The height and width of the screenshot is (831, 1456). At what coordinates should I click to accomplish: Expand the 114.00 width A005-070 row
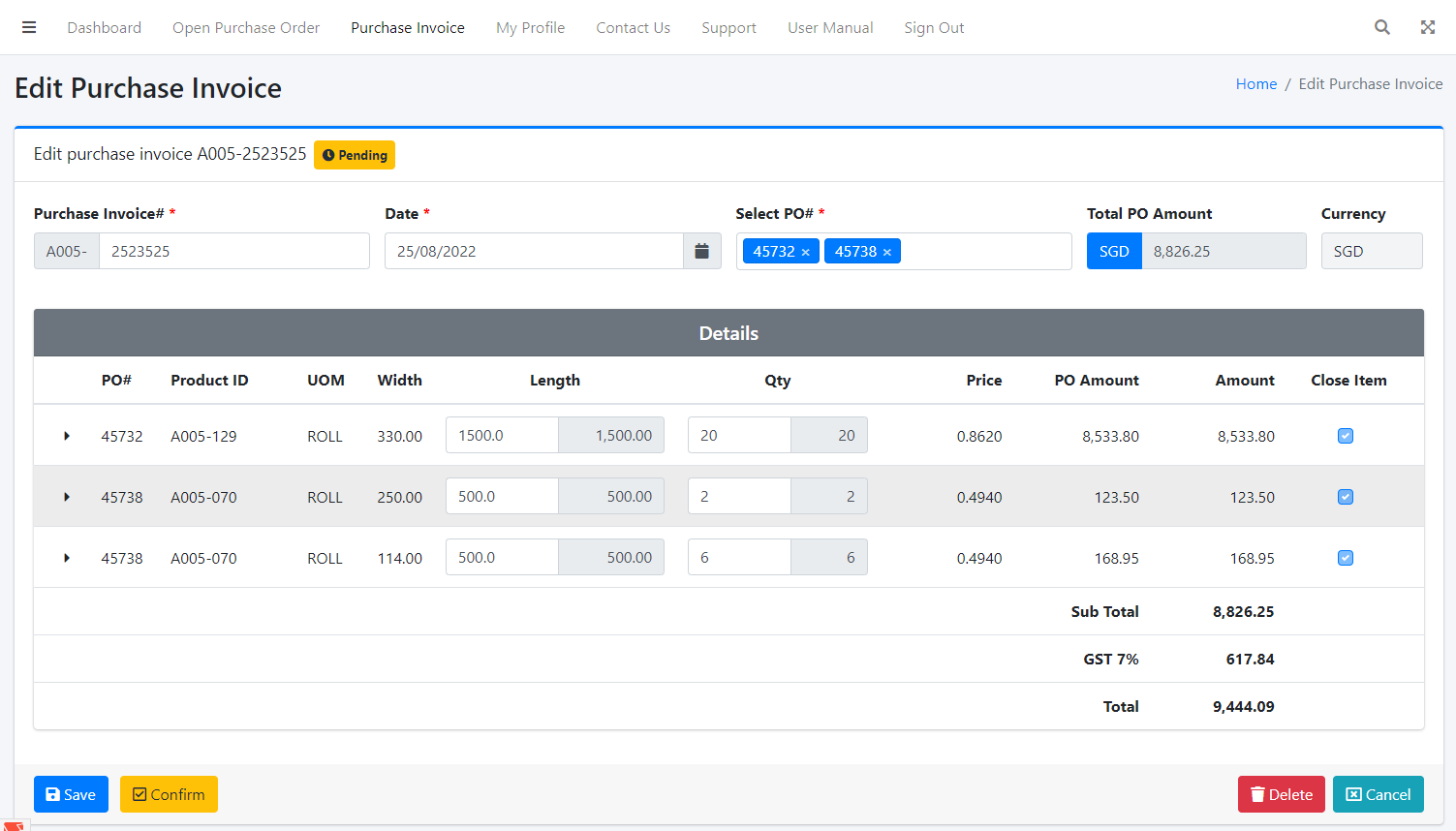tap(67, 558)
